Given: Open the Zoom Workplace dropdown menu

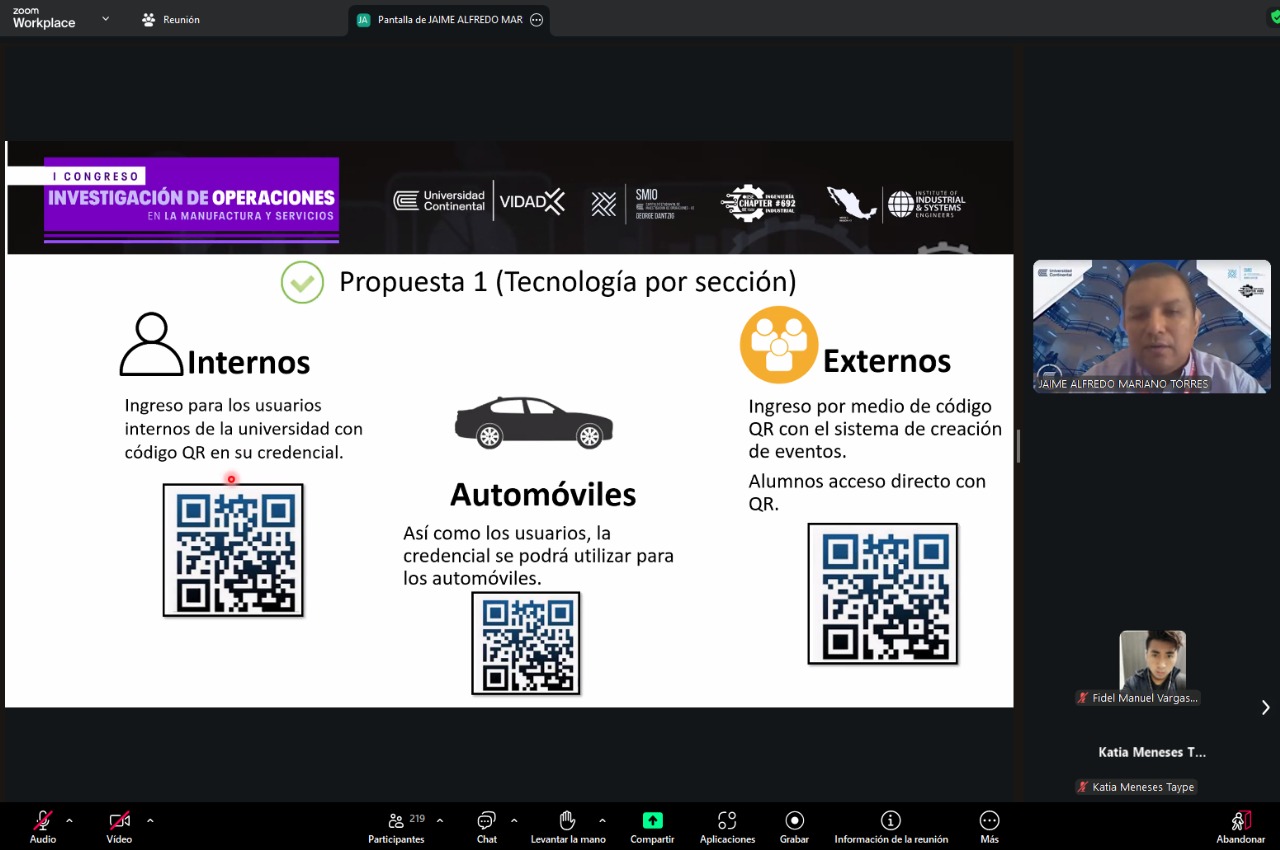Looking at the screenshot, I should 105,19.
